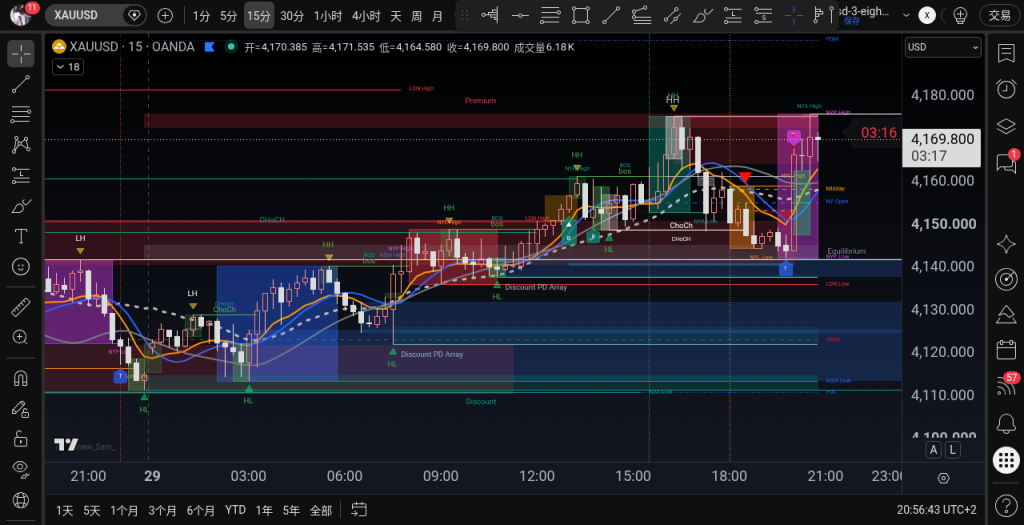Open chats with one notification
The image size is (1024, 525).
click(x=1006, y=162)
